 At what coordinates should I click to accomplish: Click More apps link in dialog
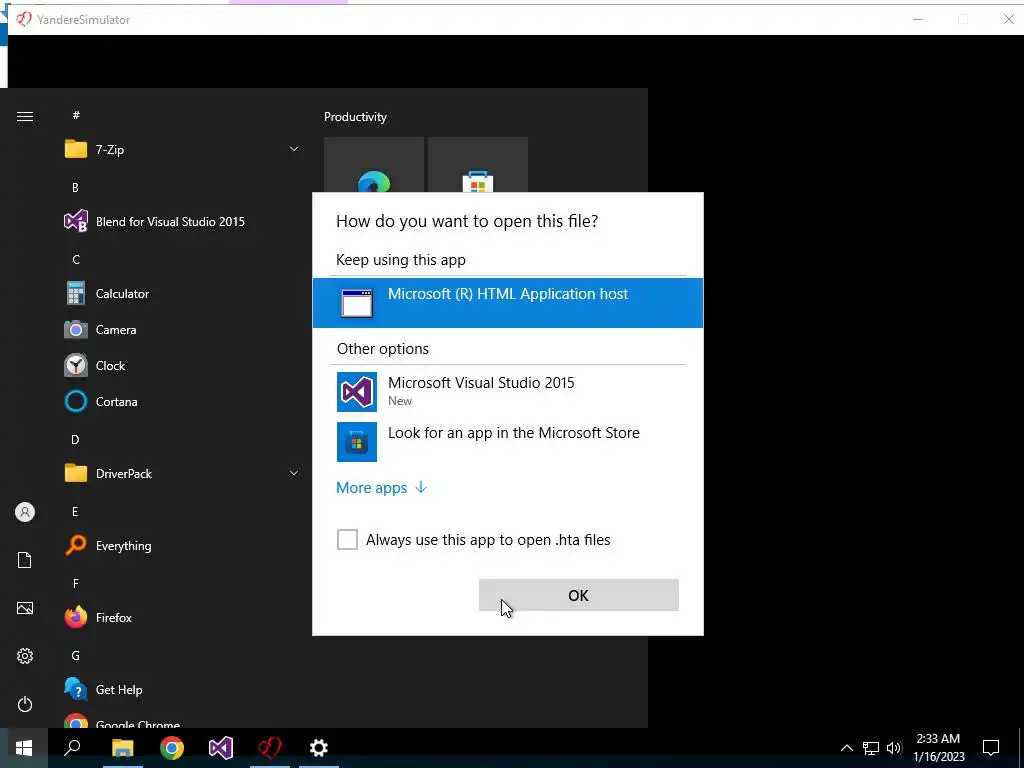pos(381,488)
